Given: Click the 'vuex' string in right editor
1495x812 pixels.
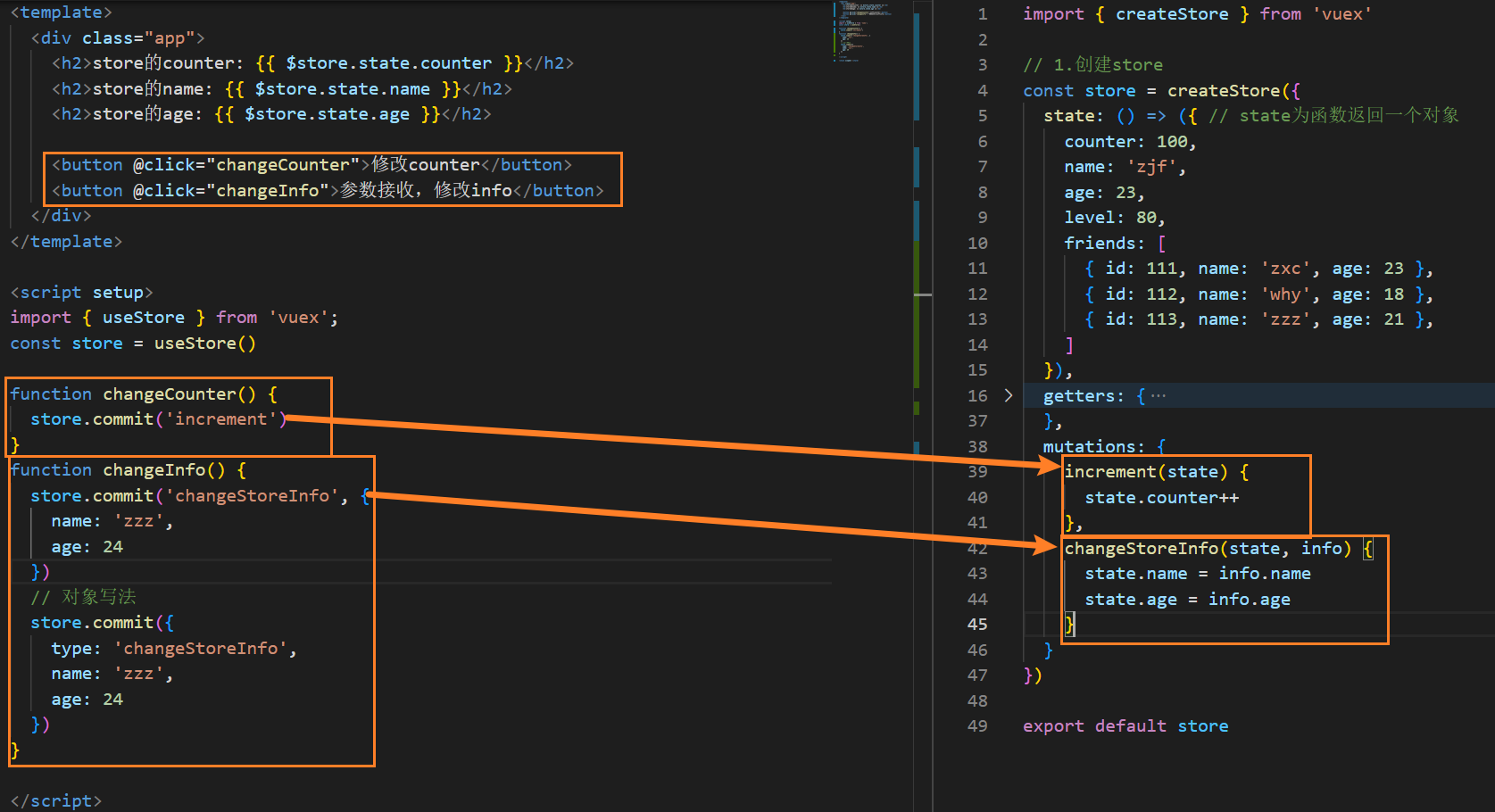Looking at the screenshot, I should point(1341,14).
